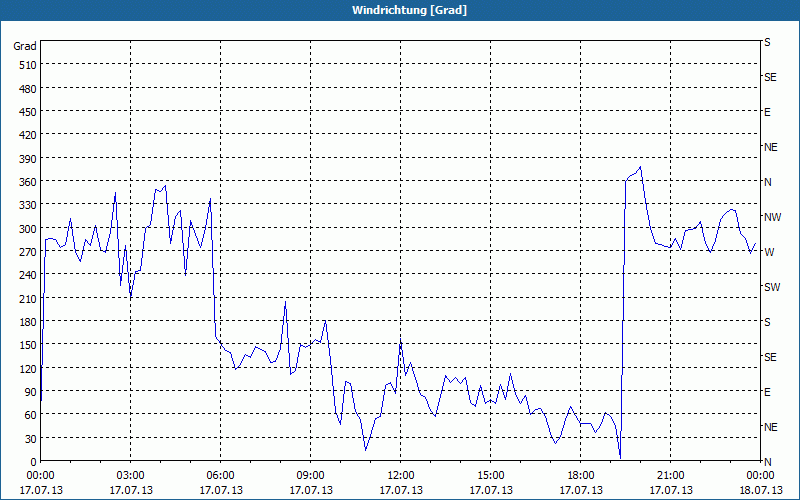
Task: Click the 09:00 time label
Action: [x=311, y=476]
